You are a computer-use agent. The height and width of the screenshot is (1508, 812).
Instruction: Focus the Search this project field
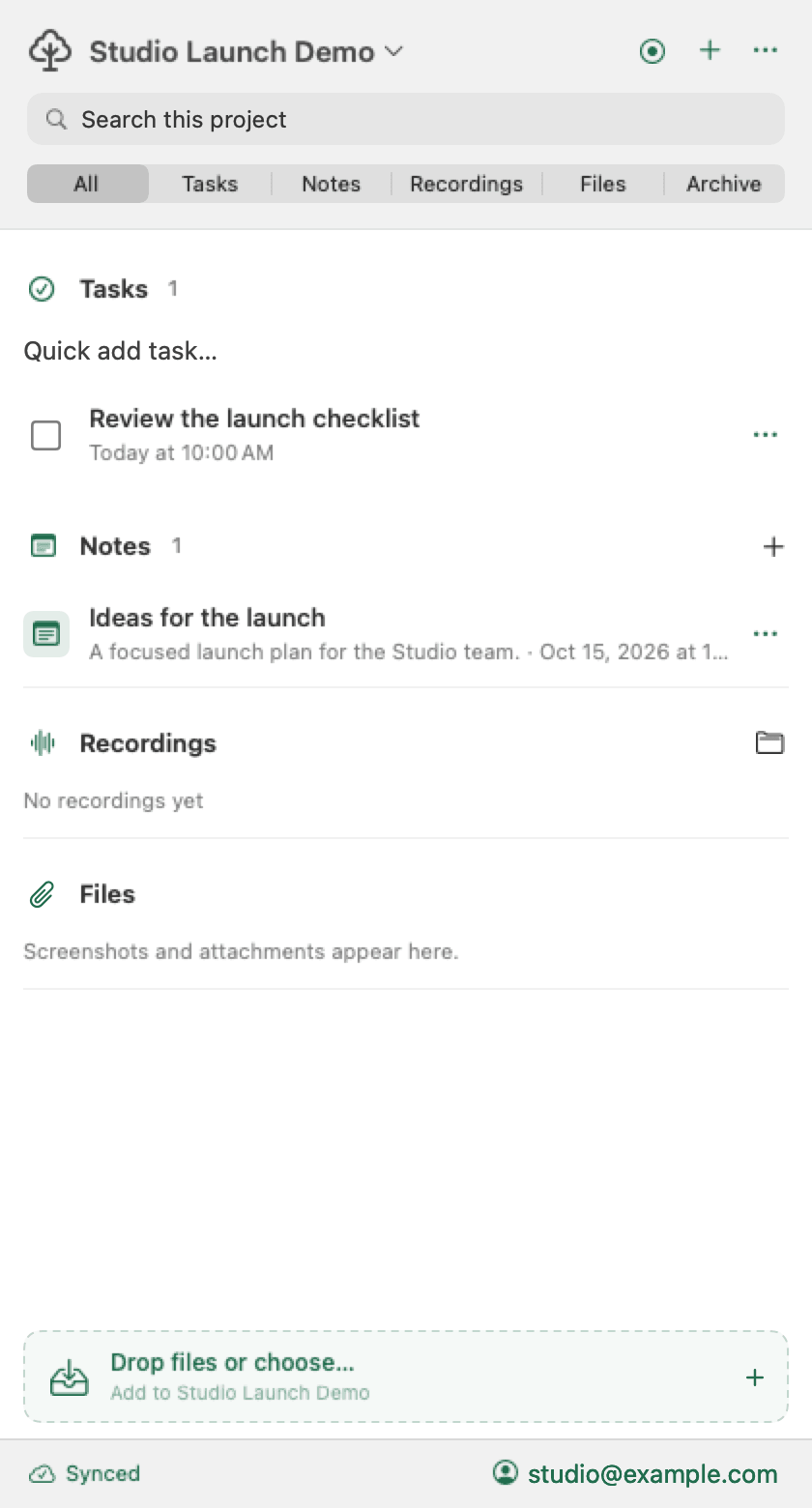[x=405, y=119]
